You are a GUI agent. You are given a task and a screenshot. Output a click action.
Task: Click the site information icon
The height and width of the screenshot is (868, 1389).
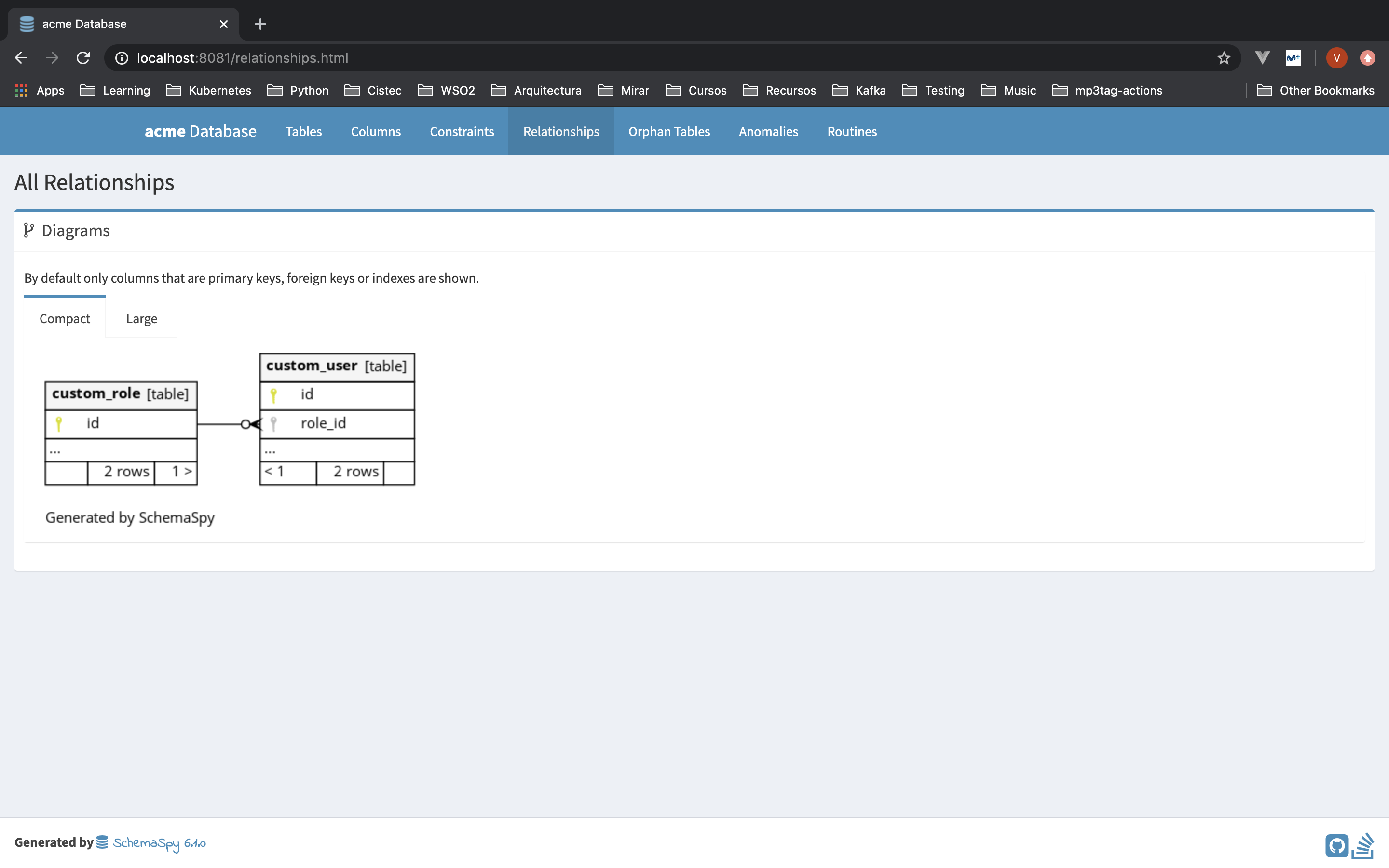[122, 58]
